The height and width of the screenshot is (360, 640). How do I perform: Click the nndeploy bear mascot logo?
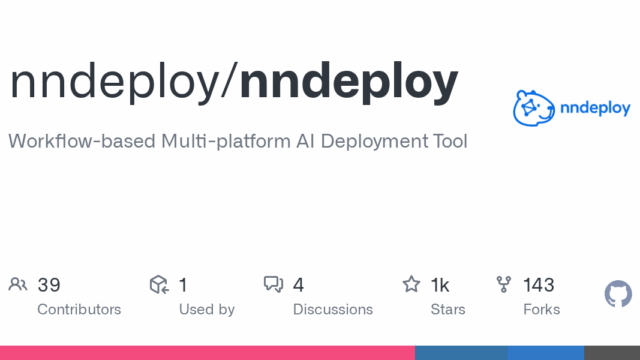coord(533,108)
